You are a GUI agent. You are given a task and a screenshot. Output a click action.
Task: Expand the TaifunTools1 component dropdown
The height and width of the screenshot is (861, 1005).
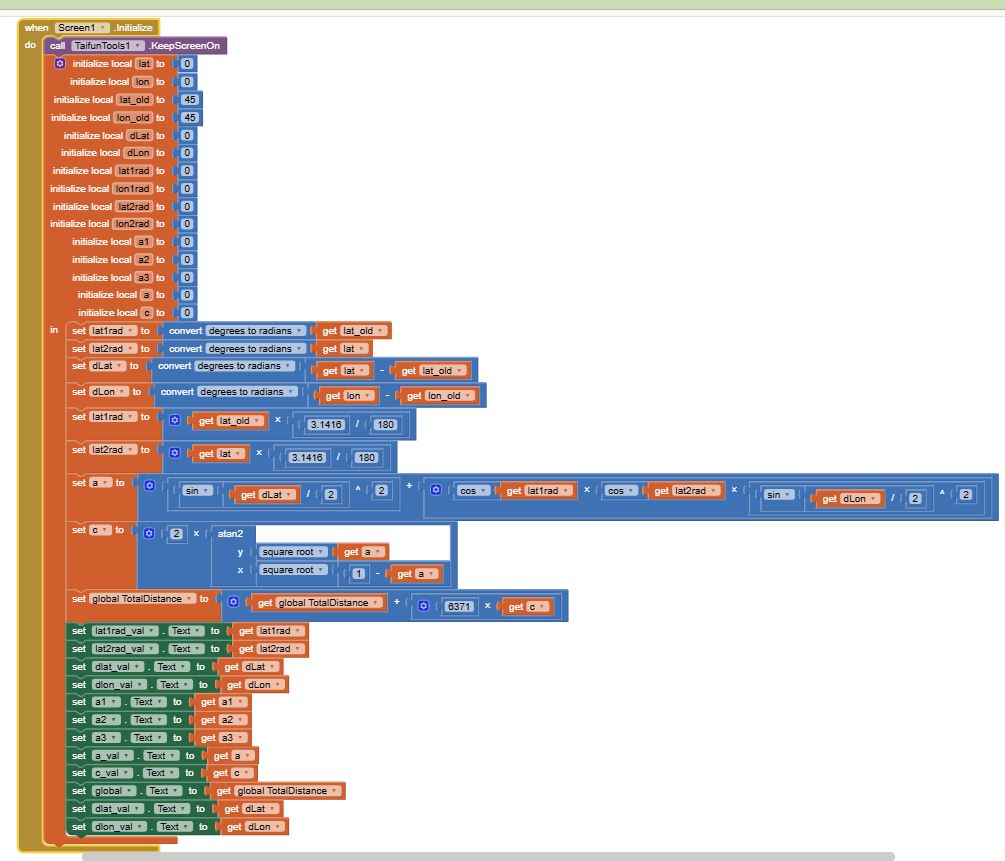107,46
